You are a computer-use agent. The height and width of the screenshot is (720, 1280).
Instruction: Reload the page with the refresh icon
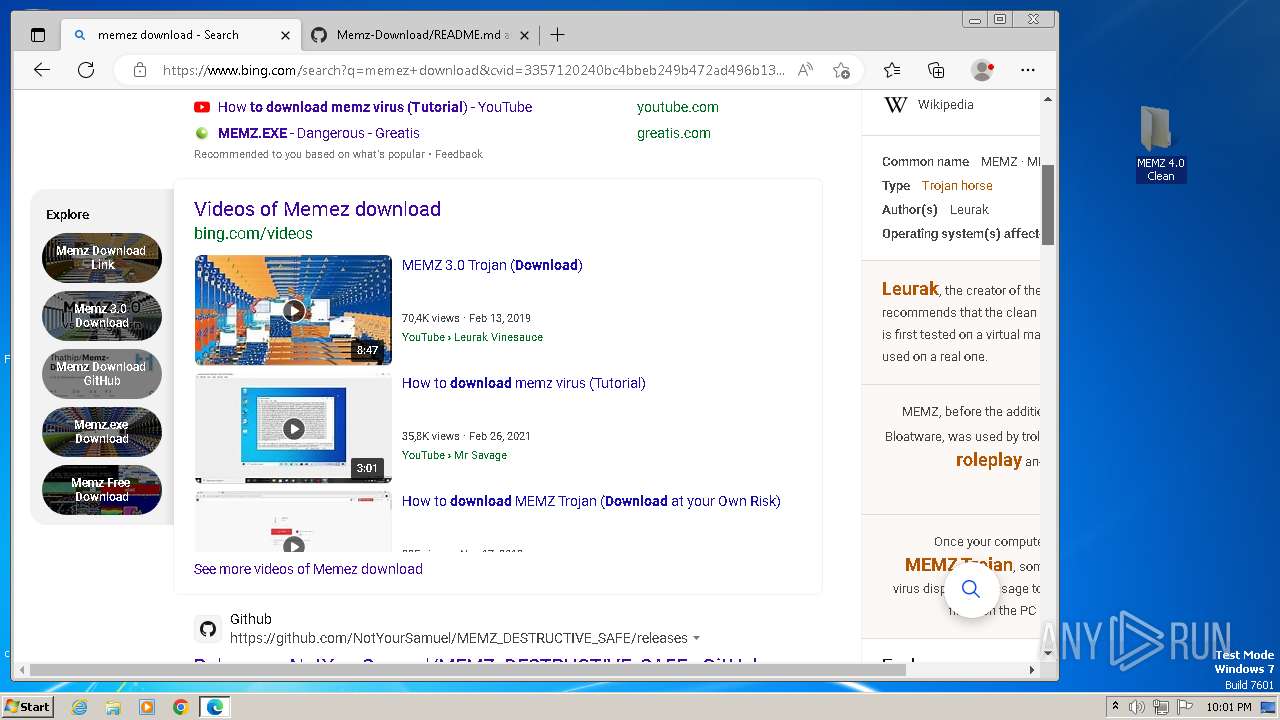click(86, 70)
